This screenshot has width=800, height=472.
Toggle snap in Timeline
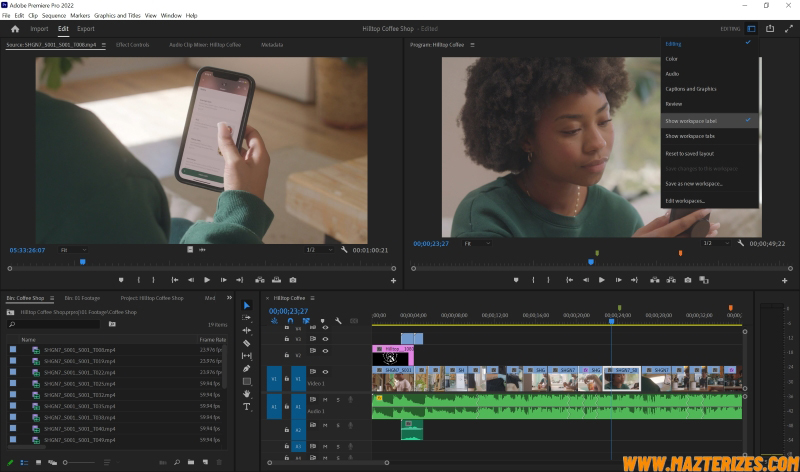pos(290,321)
